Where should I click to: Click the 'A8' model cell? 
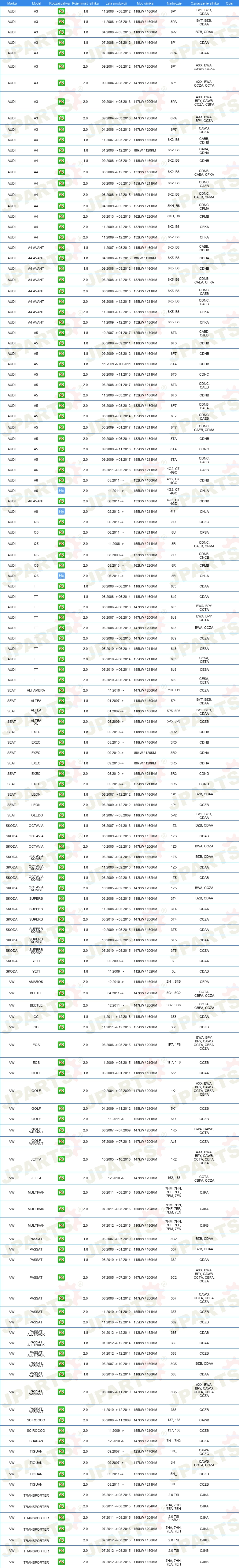[x=36, y=511]
